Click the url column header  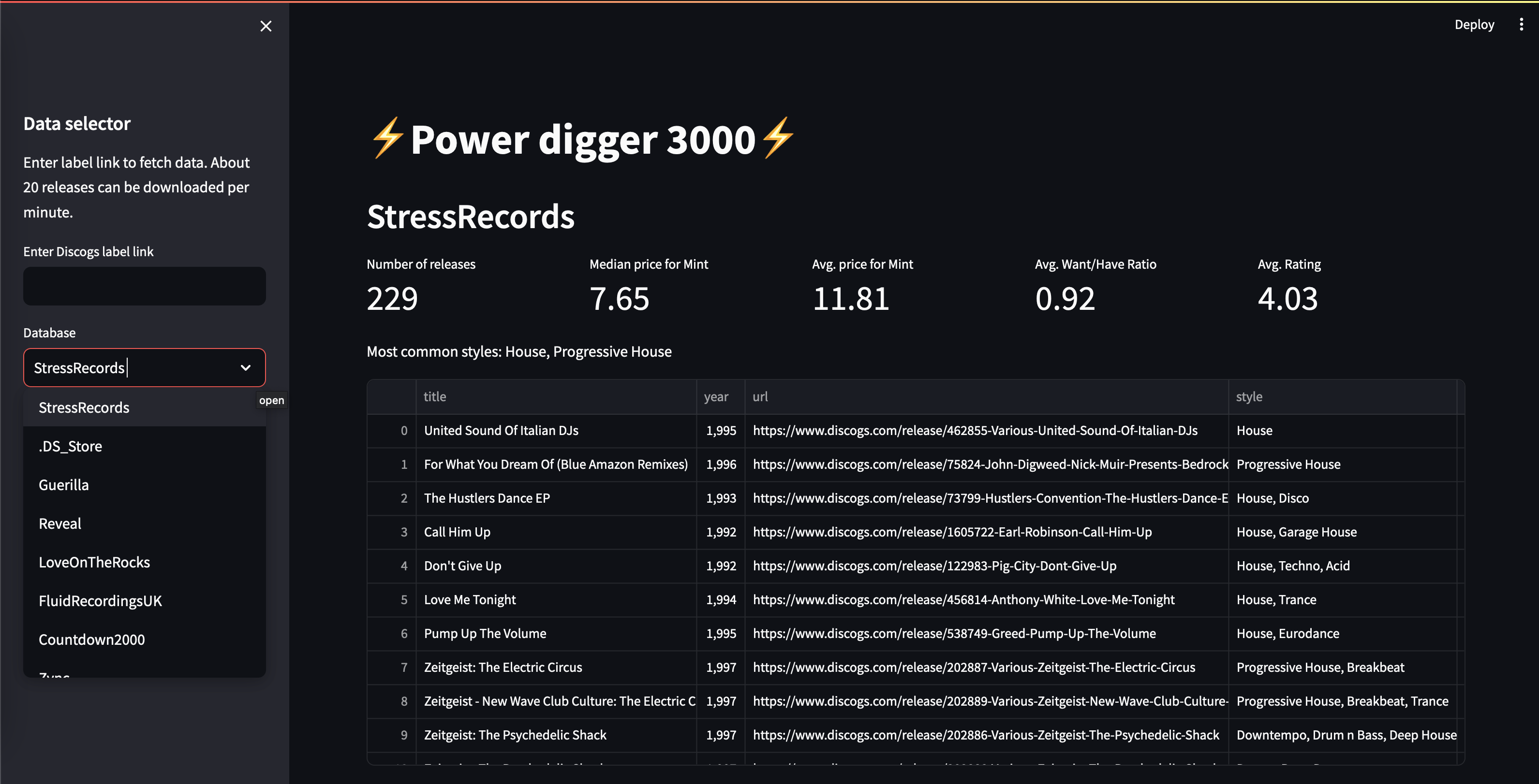(x=760, y=396)
